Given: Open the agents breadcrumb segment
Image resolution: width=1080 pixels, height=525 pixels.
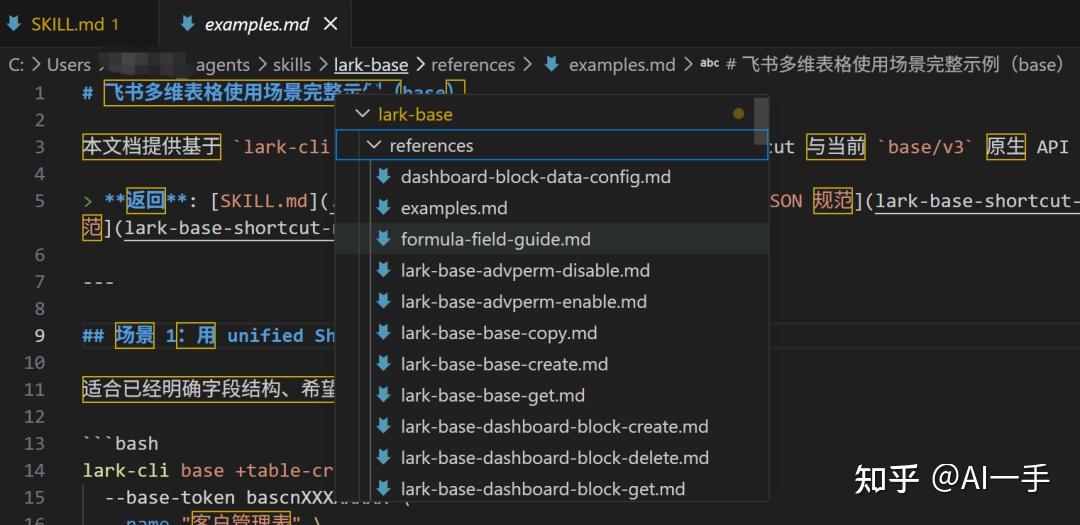Looking at the screenshot, I should pos(222,65).
